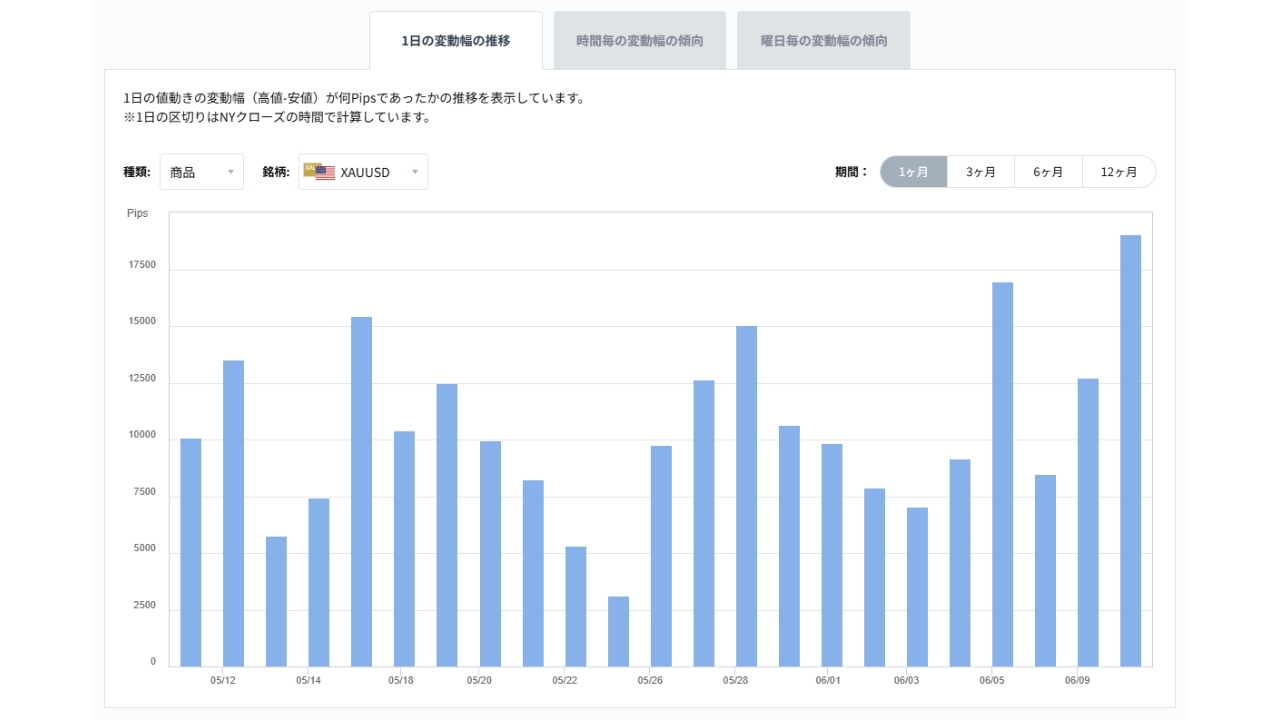Screen dimensions: 1280x720
Task: Click the 期間： label
Action: coord(852,172)
